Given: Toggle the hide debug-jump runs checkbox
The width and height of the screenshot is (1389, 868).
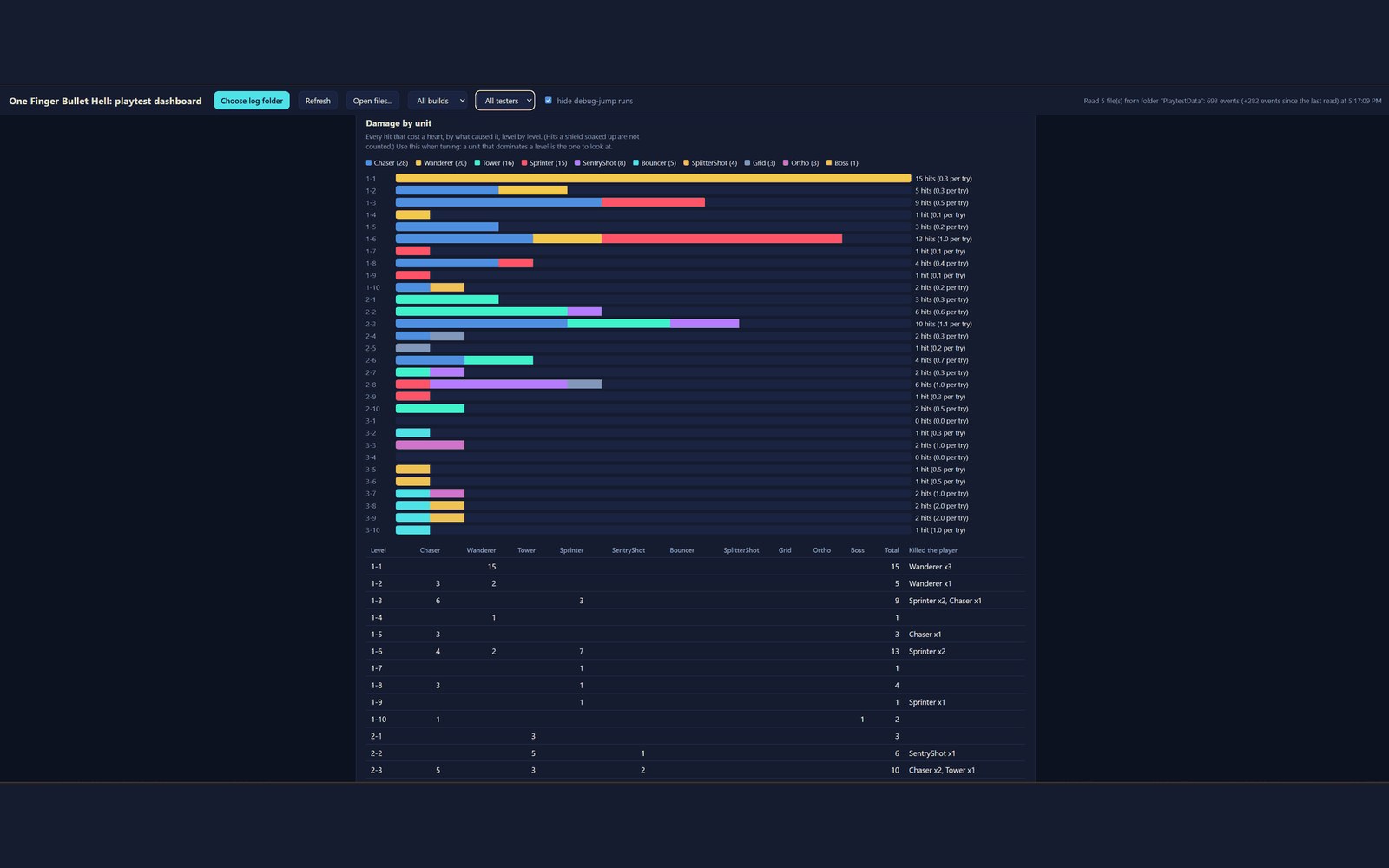Looking at the screenshot, I should (548, 101).
